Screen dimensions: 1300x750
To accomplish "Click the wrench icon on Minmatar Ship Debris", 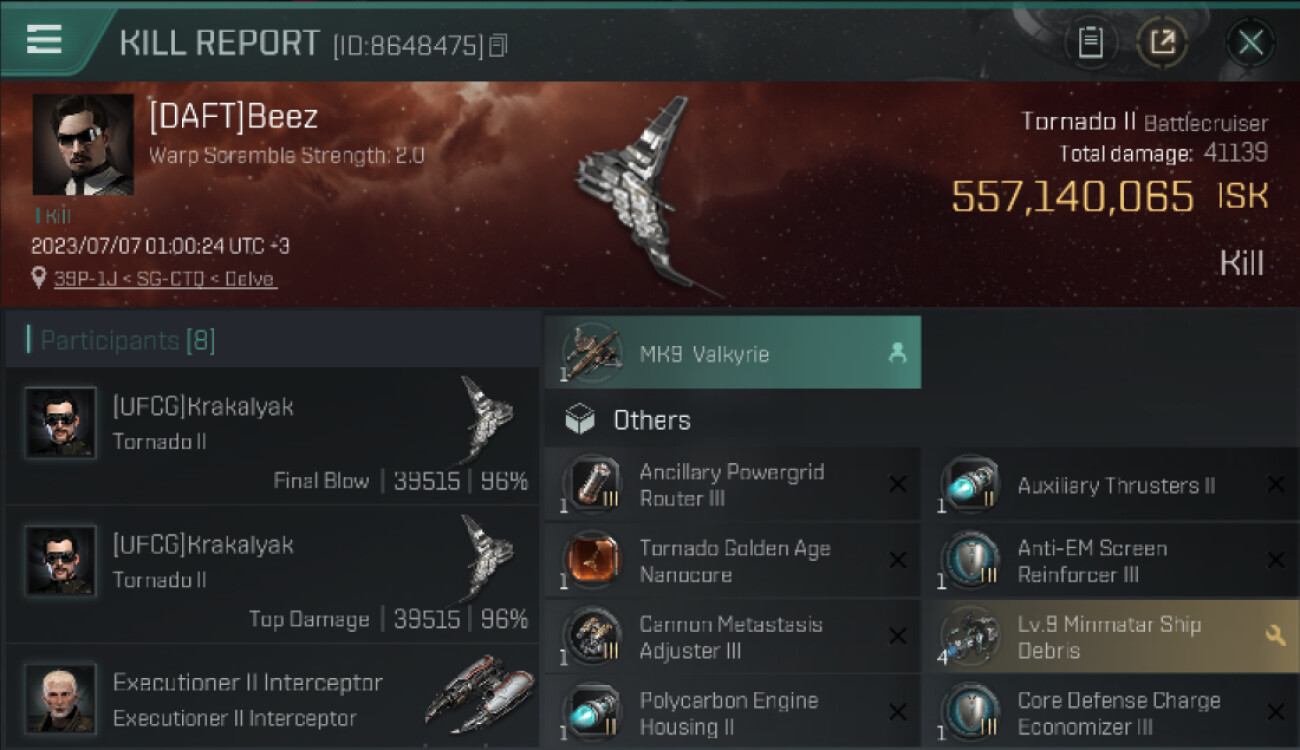I will pos(1275,636).
